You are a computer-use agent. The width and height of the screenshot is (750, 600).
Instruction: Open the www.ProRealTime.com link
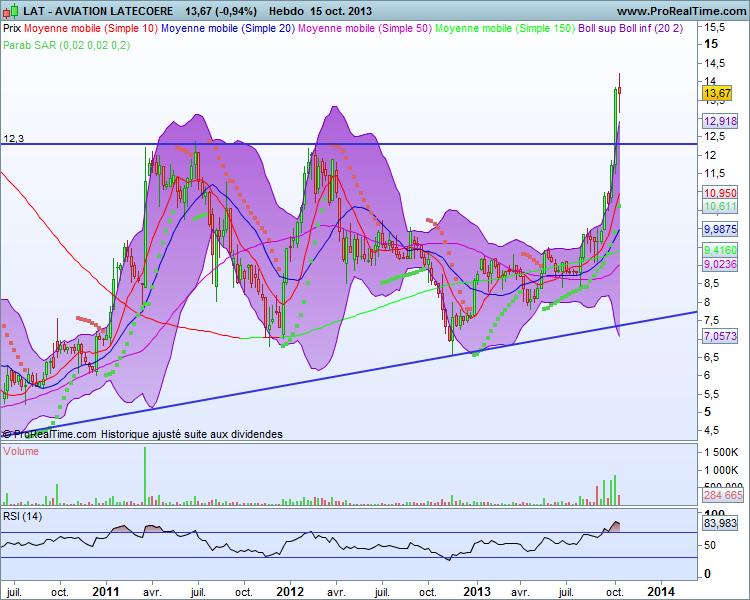pos(681,11)
